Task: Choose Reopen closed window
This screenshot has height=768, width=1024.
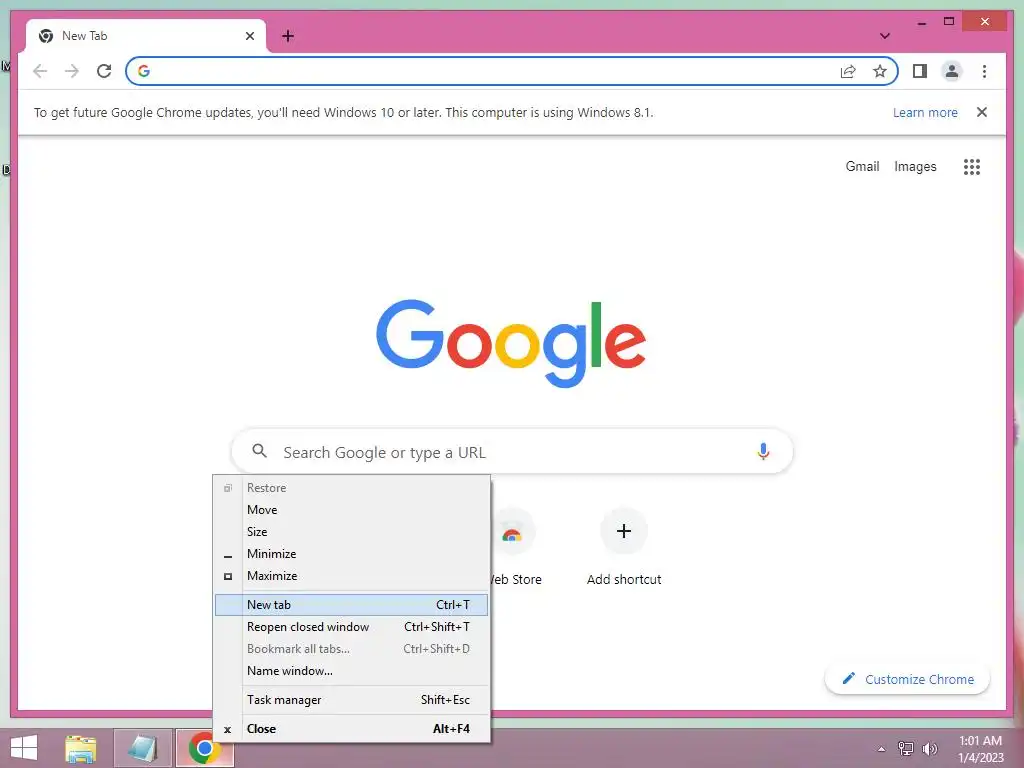Action: [x=351, y=627]
